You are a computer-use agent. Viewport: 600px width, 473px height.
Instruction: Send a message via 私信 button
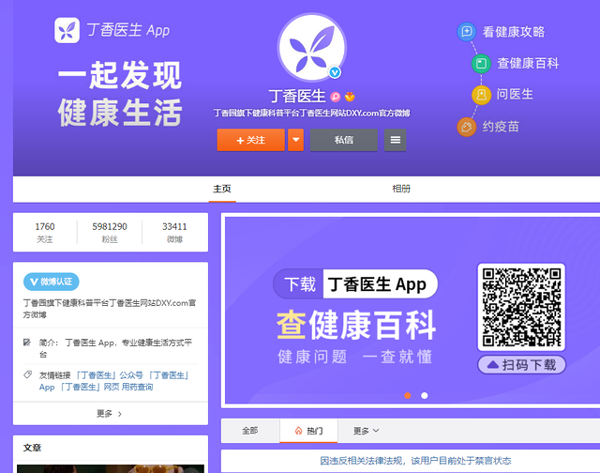click(x=344, y=140)
